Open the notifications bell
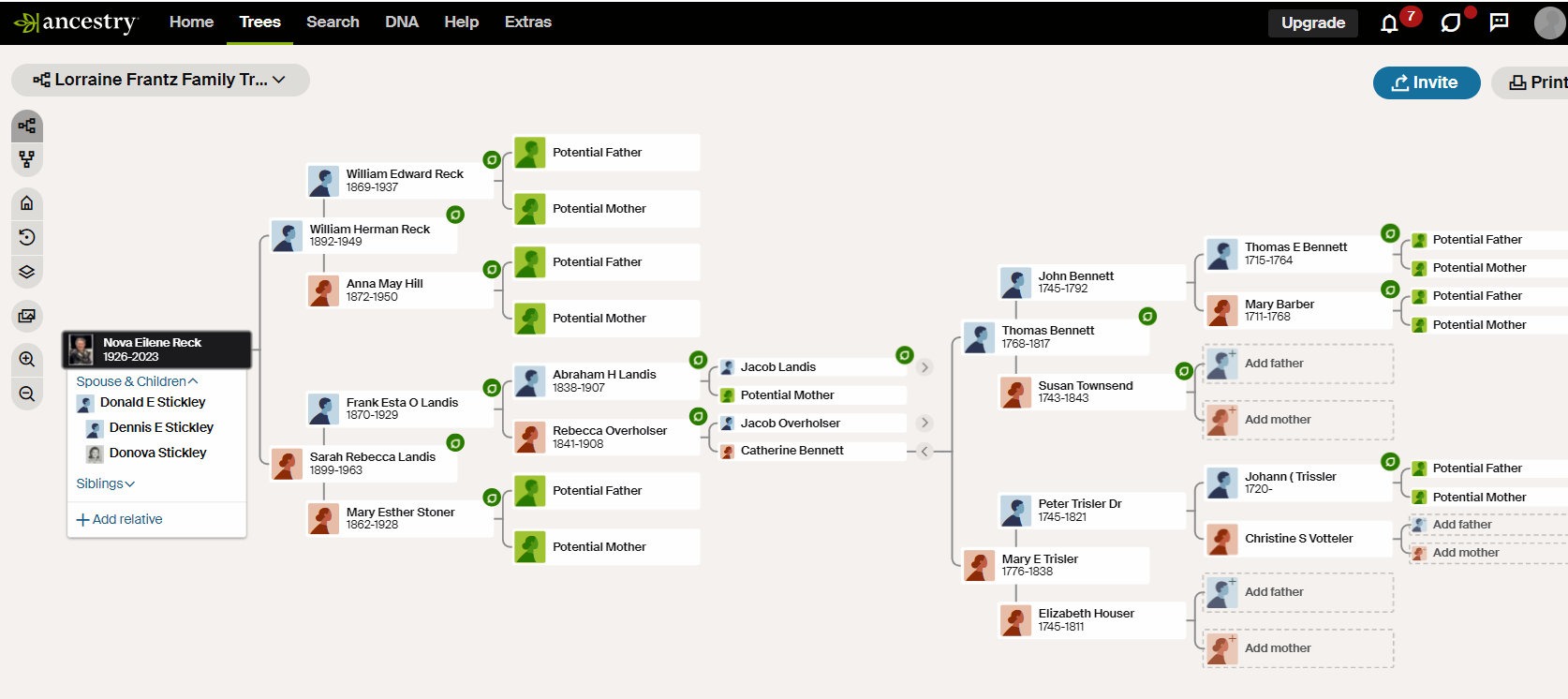The width and height of the screenshot is (1568, 699). tap(1389, 23)
